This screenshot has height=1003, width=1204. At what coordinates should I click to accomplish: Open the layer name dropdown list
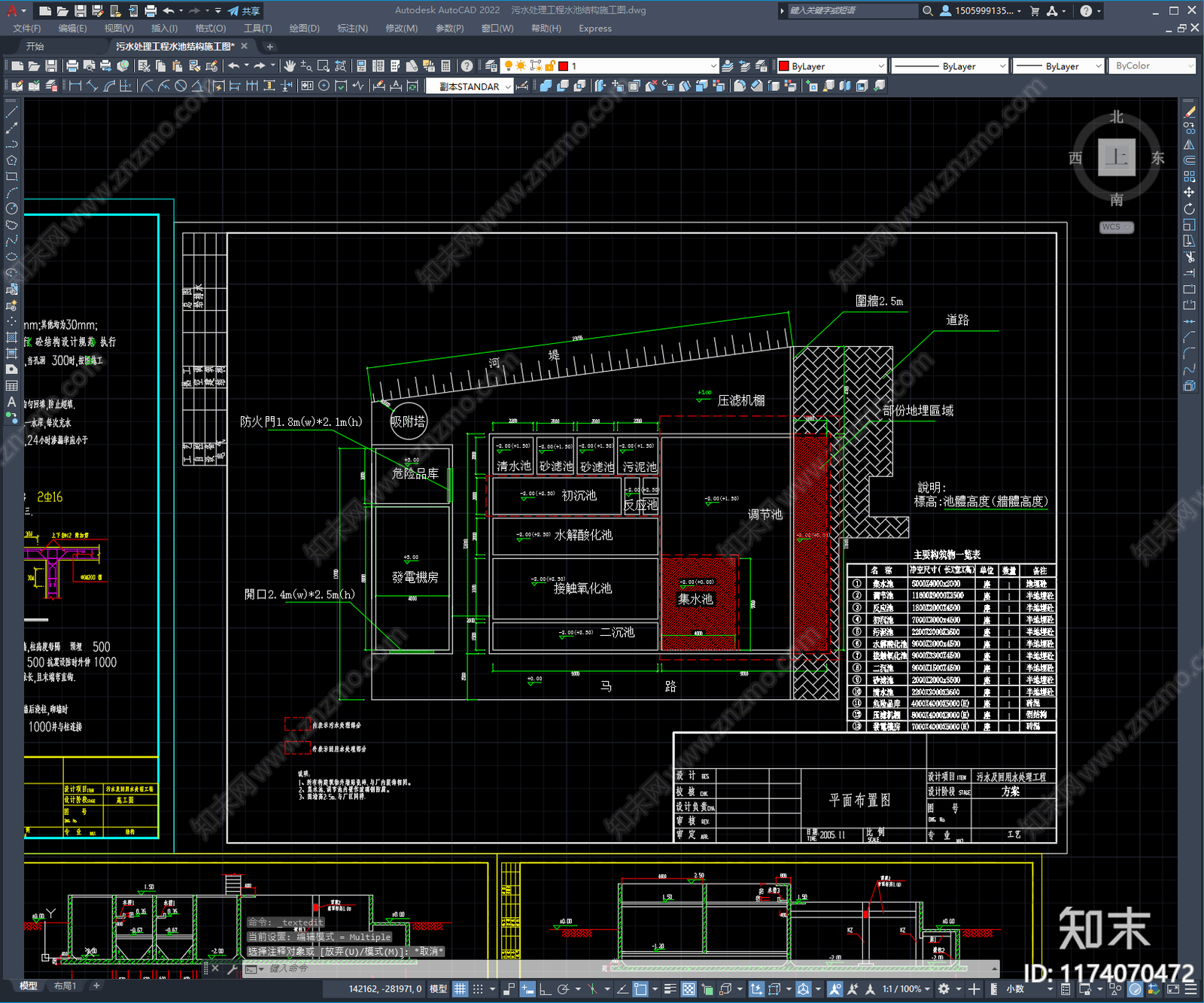pos(713,66)
